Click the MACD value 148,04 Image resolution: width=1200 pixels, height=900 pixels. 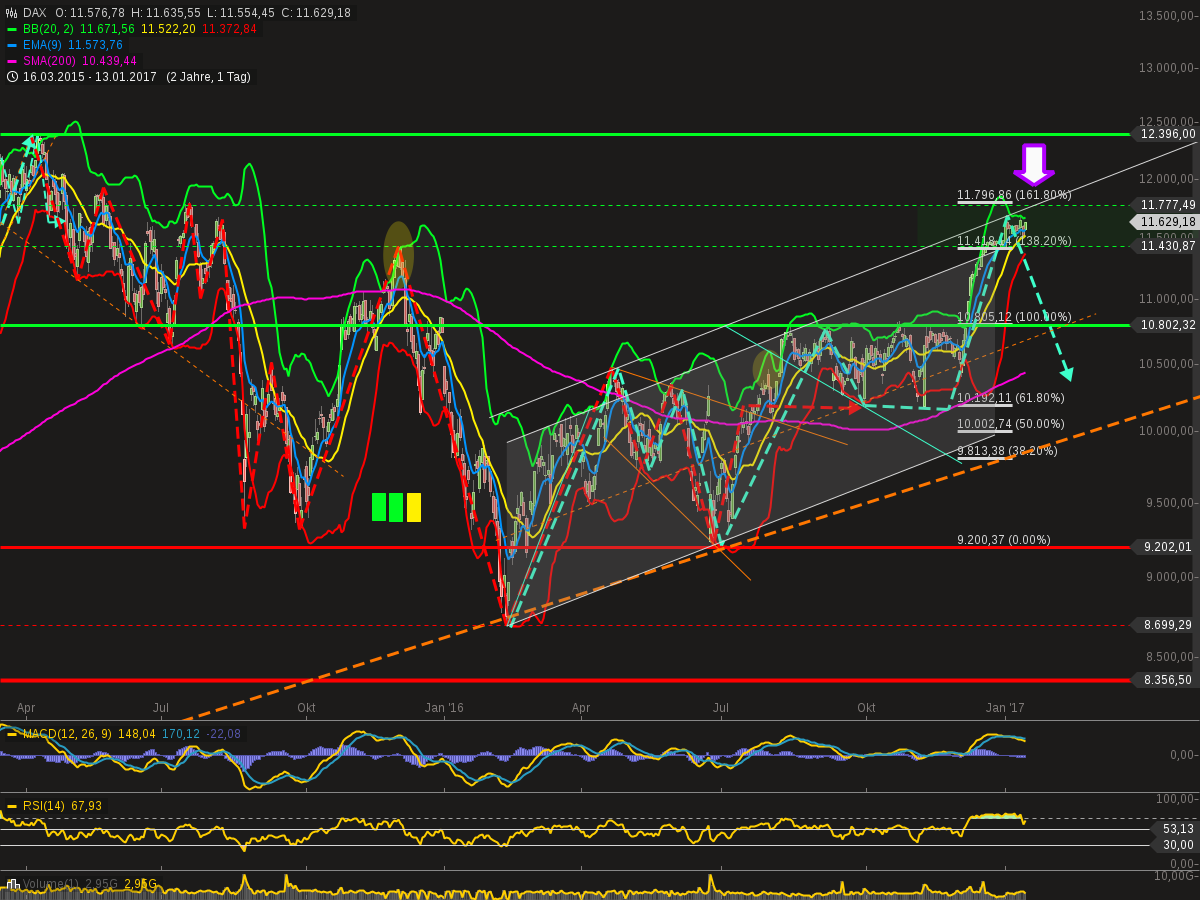click(x=137, y=734)
